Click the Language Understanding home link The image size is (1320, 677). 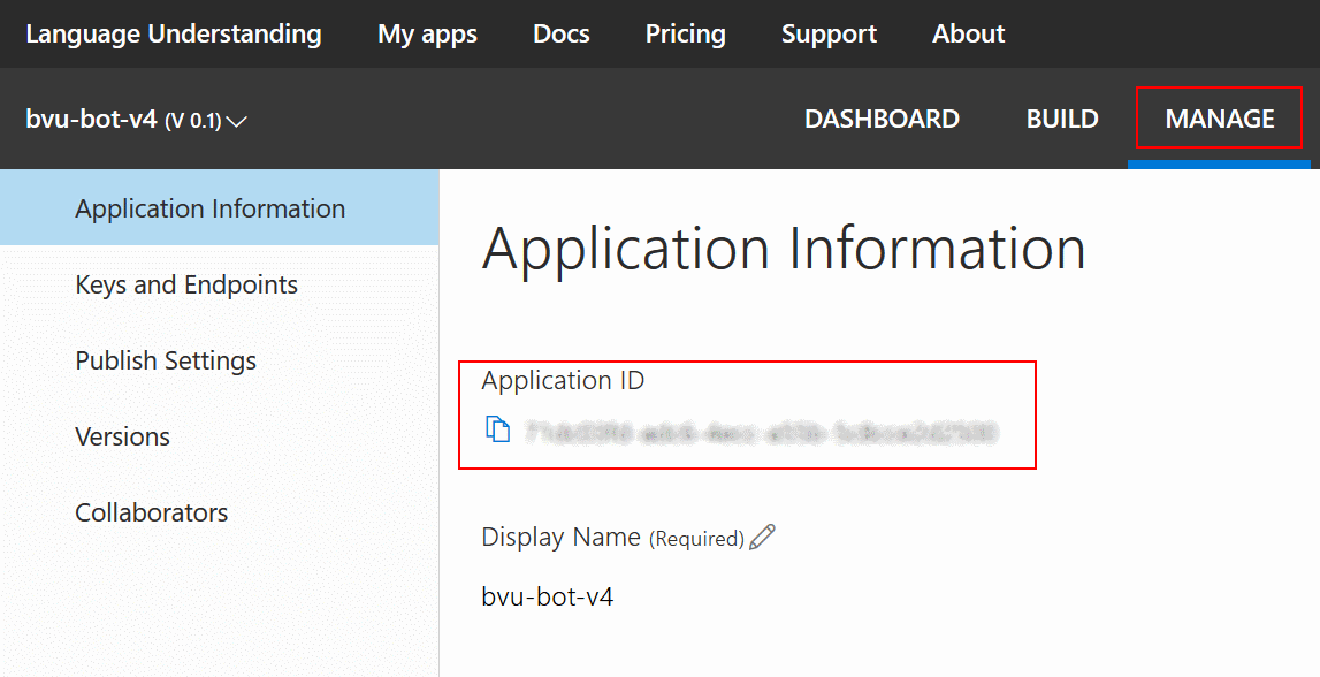click(174, 33)
